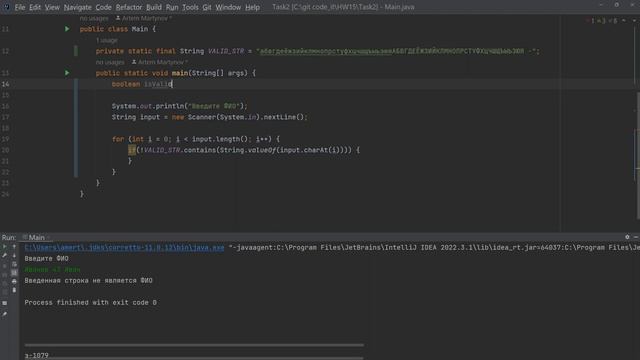Run main method from gutter arrow
The height and width of the screenshot is (360, 640).
point(67,73)
